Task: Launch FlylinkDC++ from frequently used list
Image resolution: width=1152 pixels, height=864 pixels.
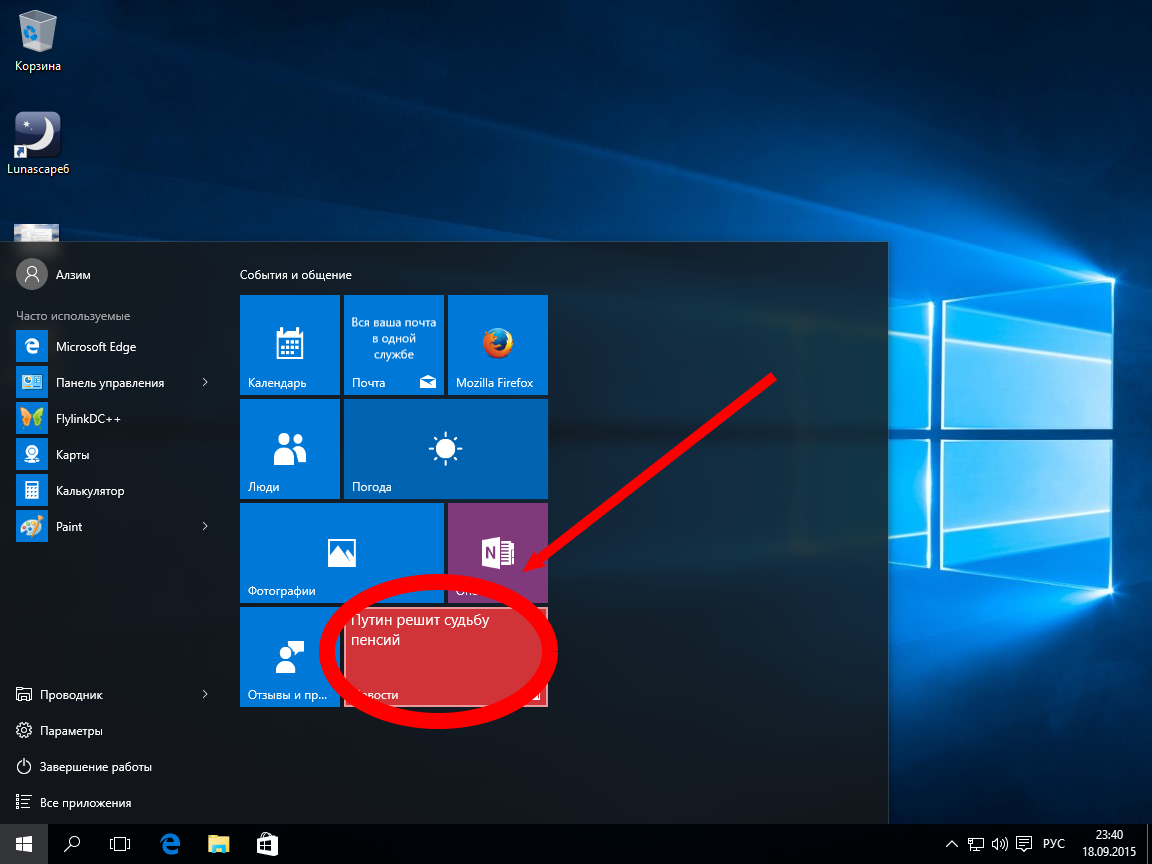Action: (x=88, y=419)
